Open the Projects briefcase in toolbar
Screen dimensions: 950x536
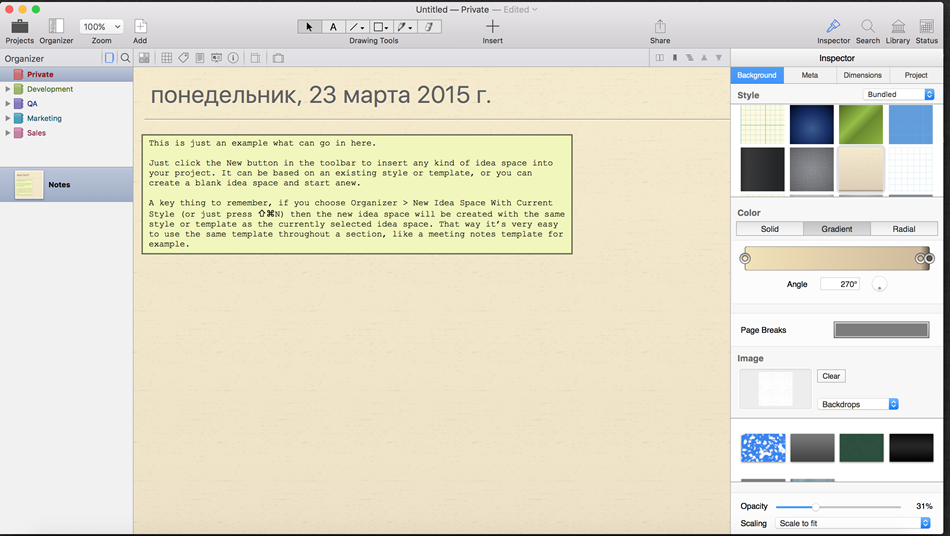click(x=19, y=26)
